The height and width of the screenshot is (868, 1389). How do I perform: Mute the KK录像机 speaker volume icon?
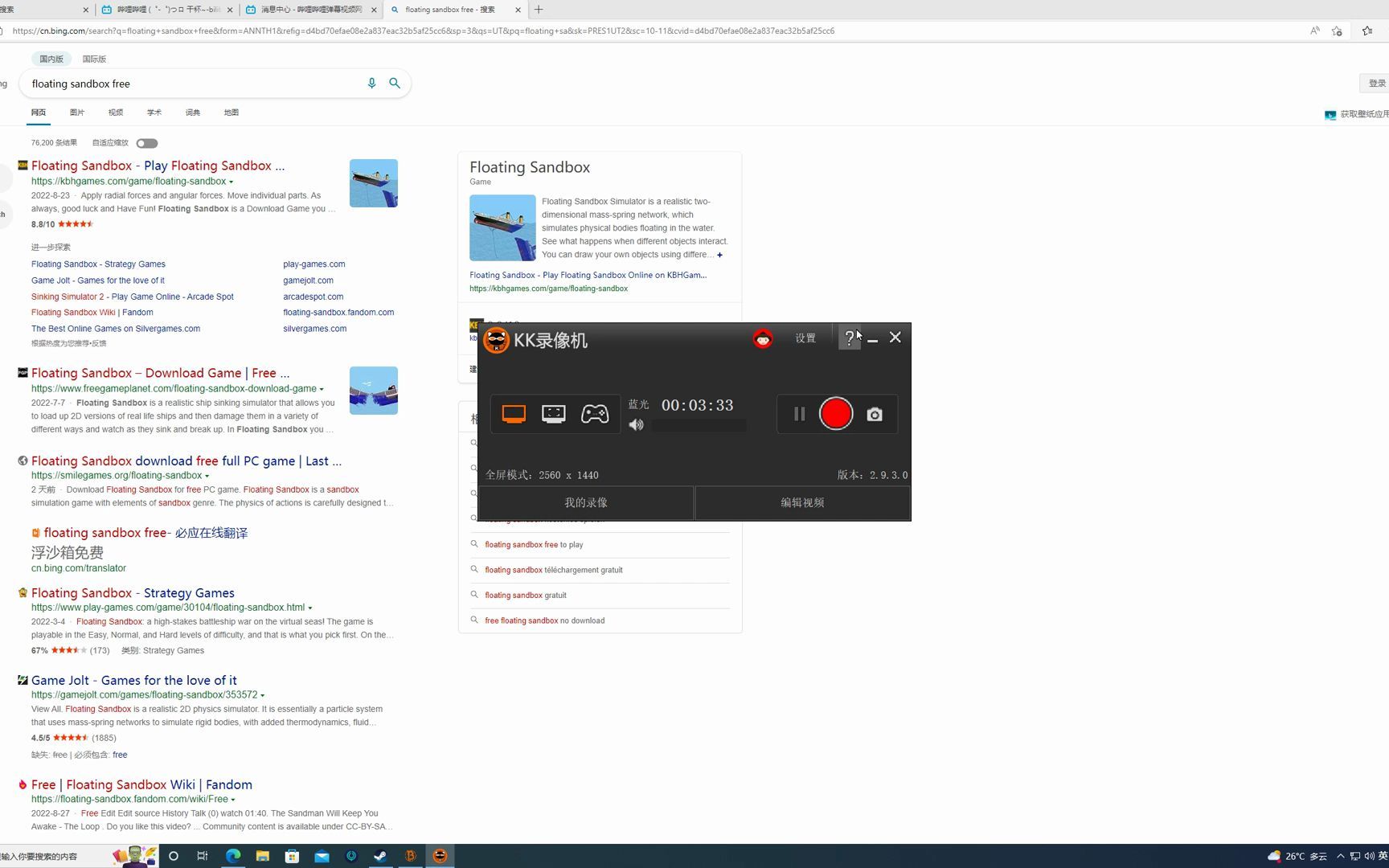637,425
